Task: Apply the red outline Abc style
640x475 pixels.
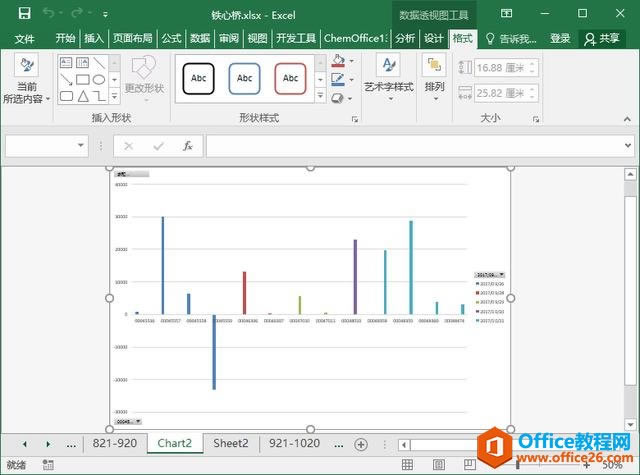Action: pos(290,78)
